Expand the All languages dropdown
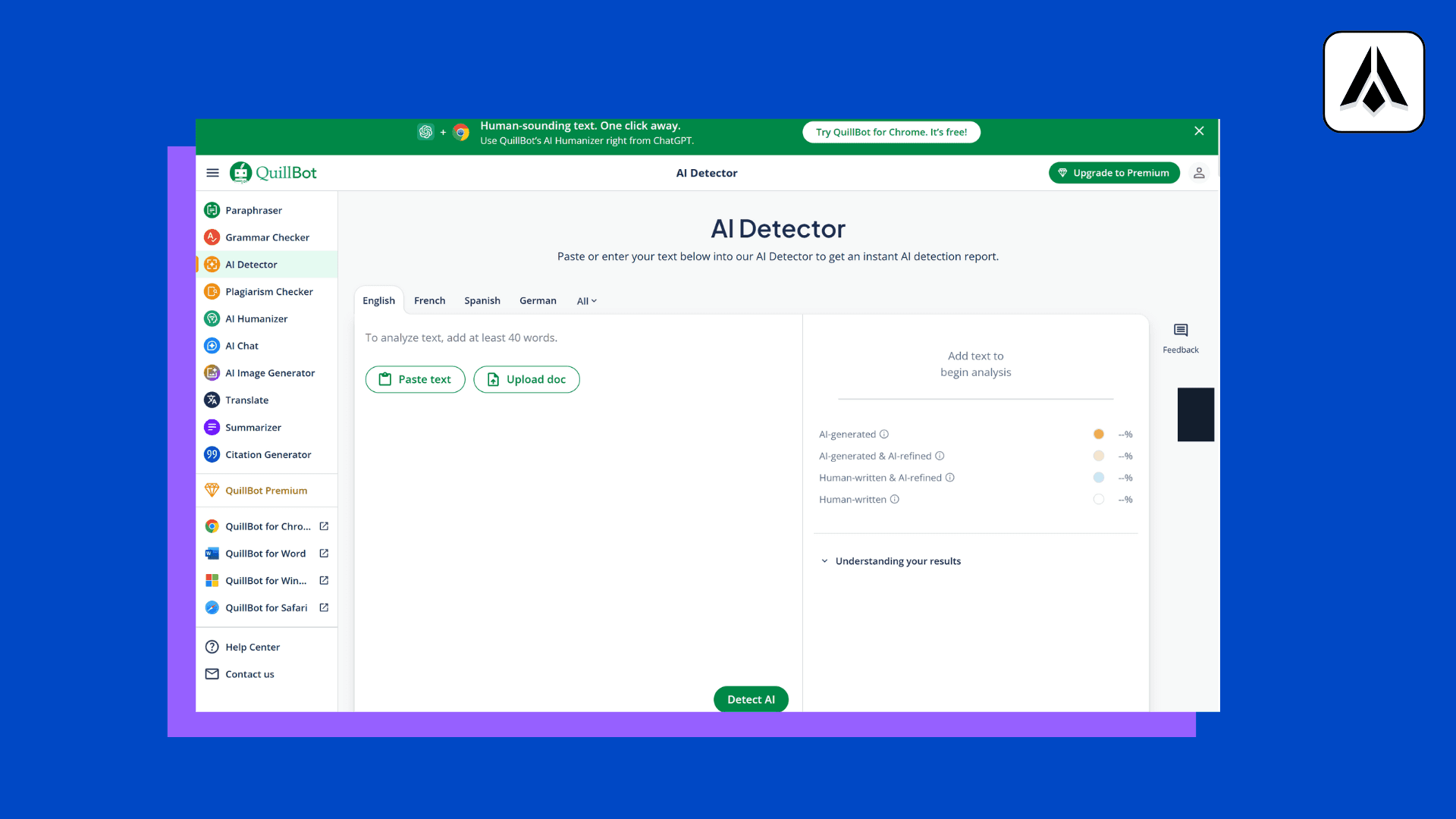The height and width of the screenshot is (819, 1456). [x=586, y=301]
